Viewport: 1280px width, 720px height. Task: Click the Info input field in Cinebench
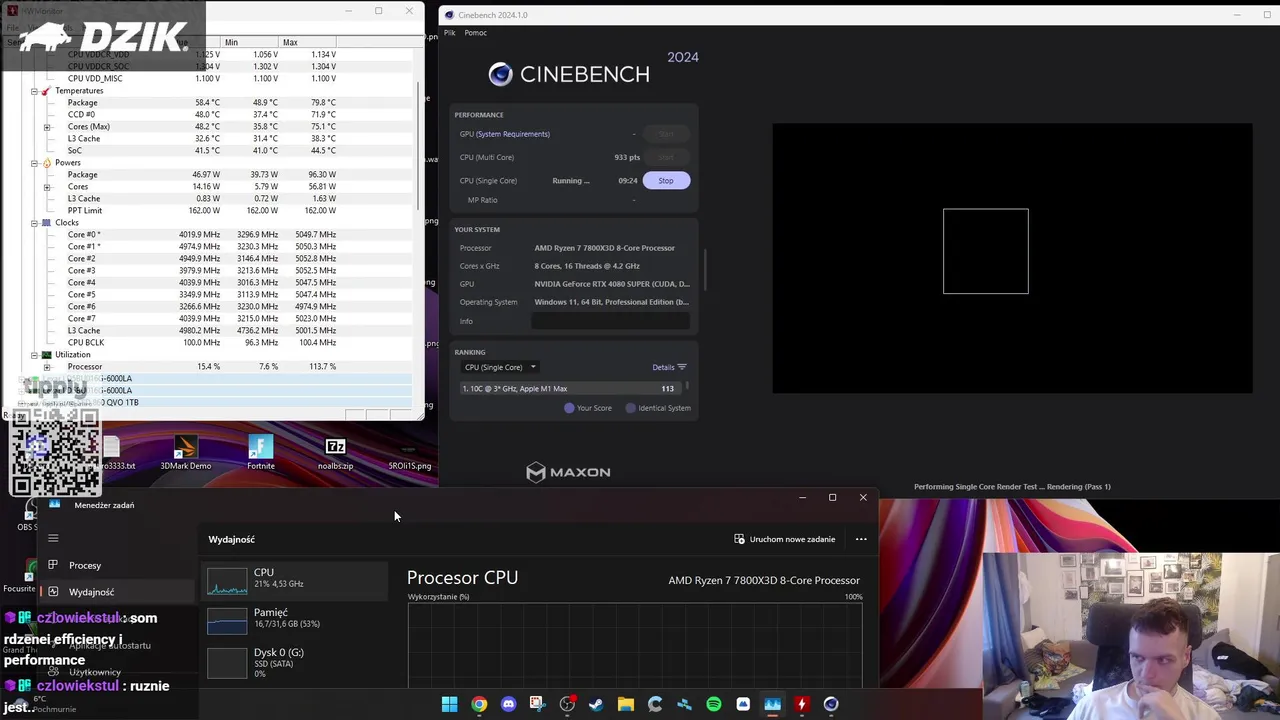tap(609, 321)
